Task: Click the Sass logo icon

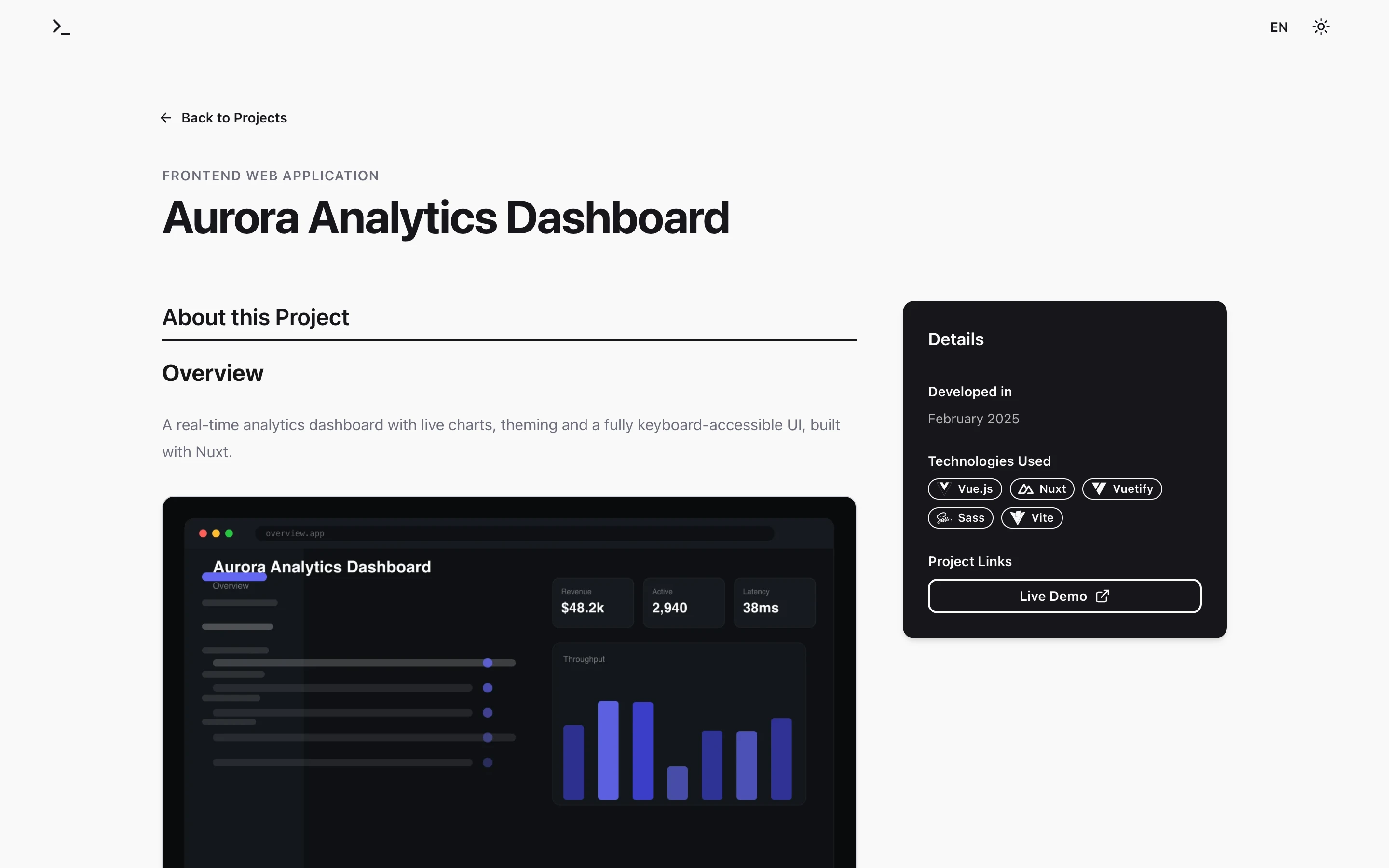Action: tap(944, 518)
